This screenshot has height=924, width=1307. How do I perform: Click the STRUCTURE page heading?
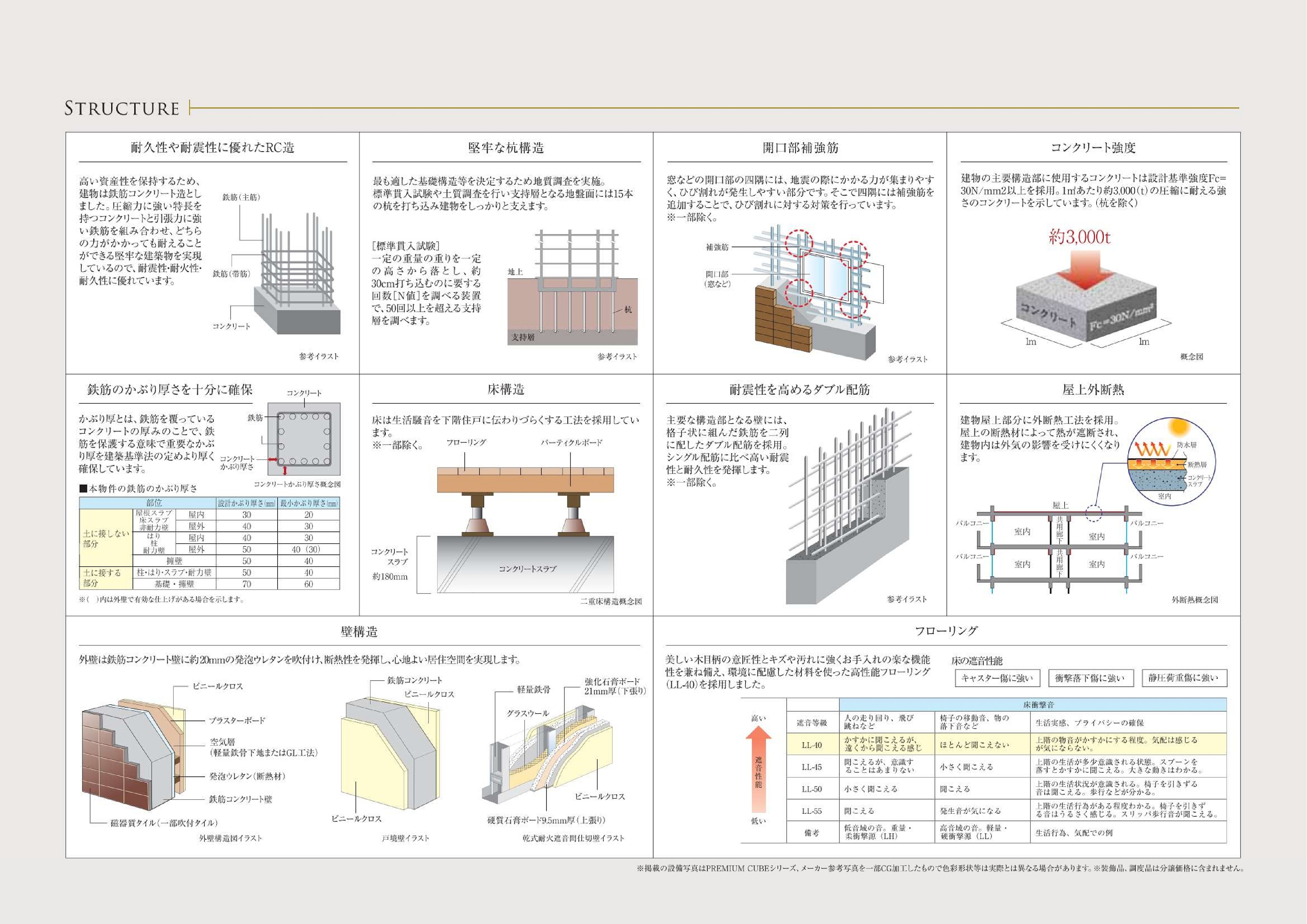(122, 108)
